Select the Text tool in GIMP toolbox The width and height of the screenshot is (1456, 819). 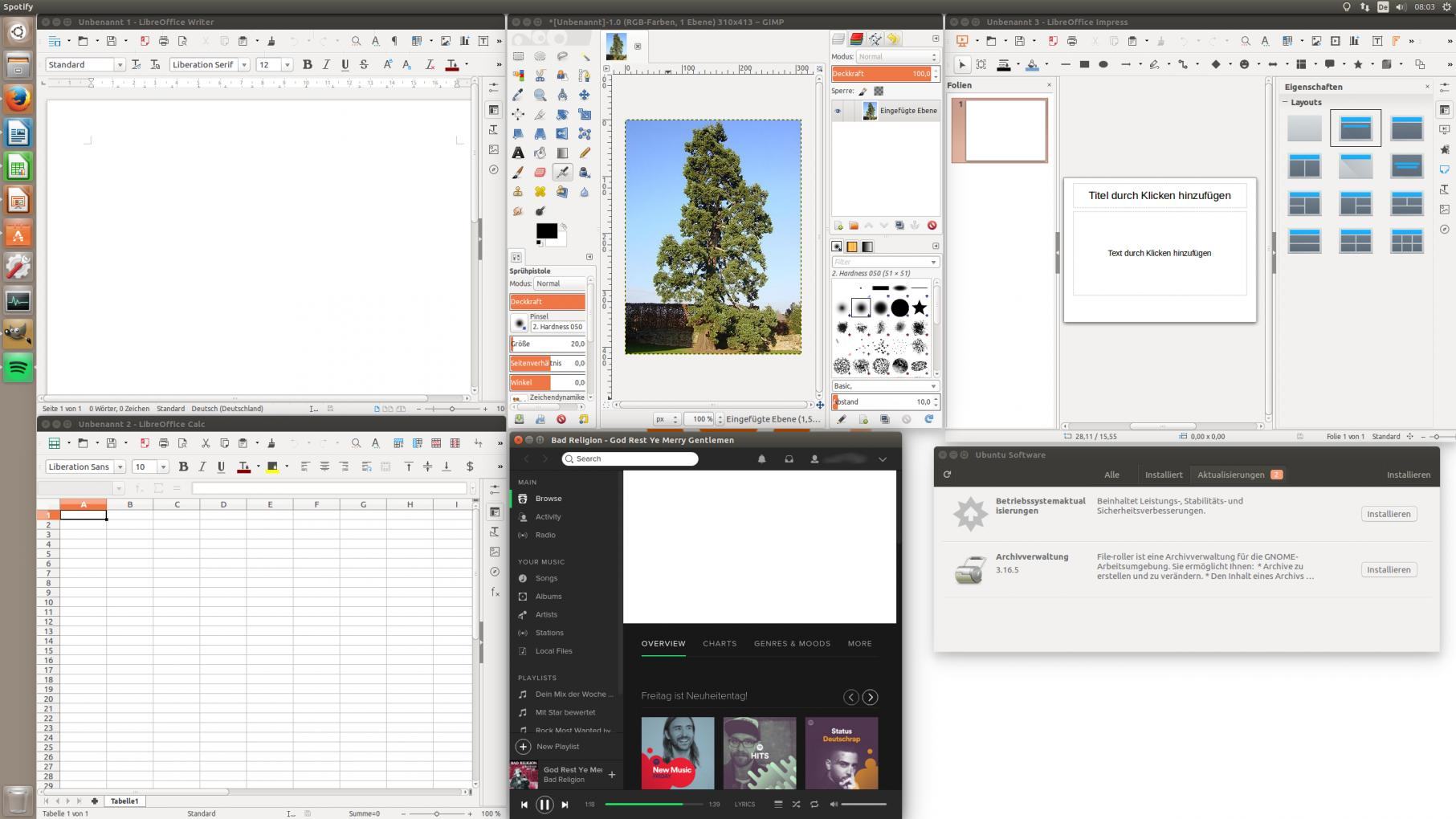point(518,153)
